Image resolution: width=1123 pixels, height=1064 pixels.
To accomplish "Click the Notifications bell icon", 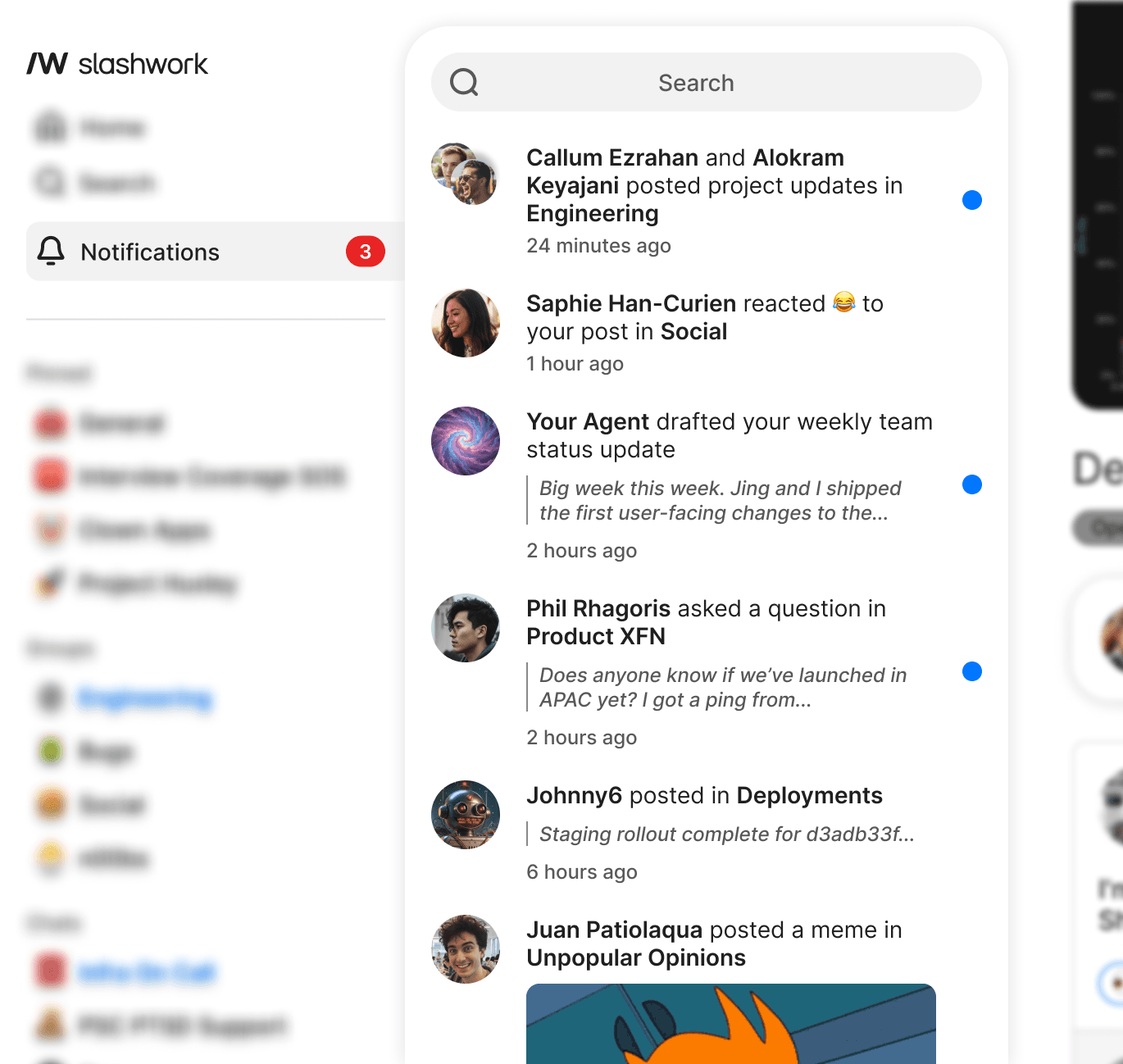I will (x=51, y=252).
